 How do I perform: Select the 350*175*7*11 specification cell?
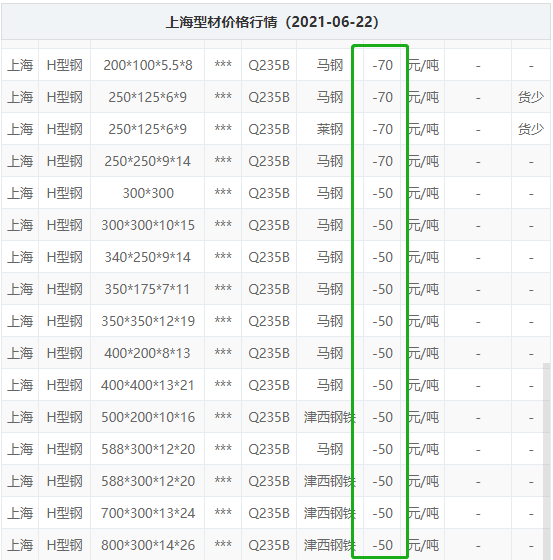click(148, 289)
